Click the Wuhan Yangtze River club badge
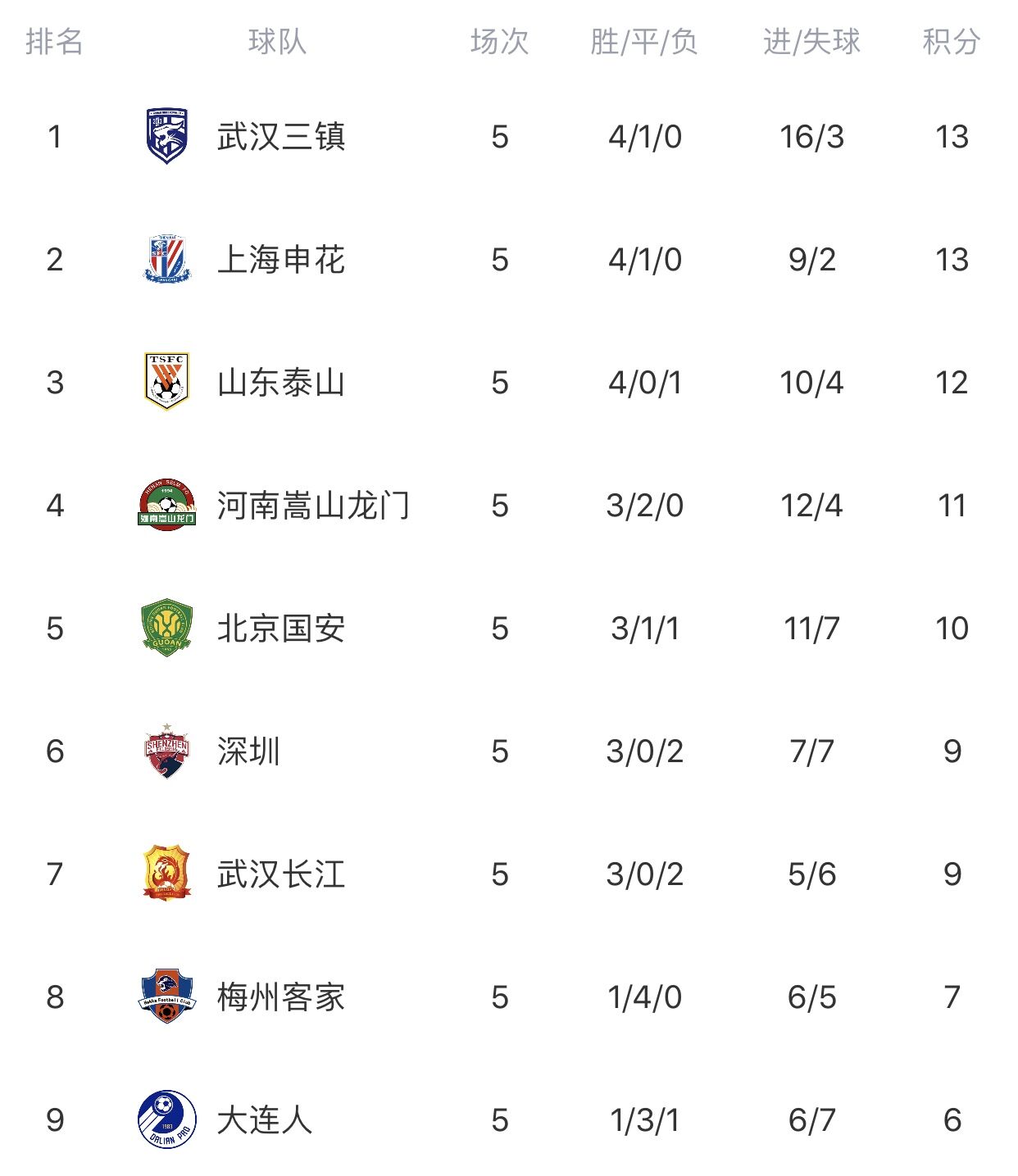 pos(167,874)
